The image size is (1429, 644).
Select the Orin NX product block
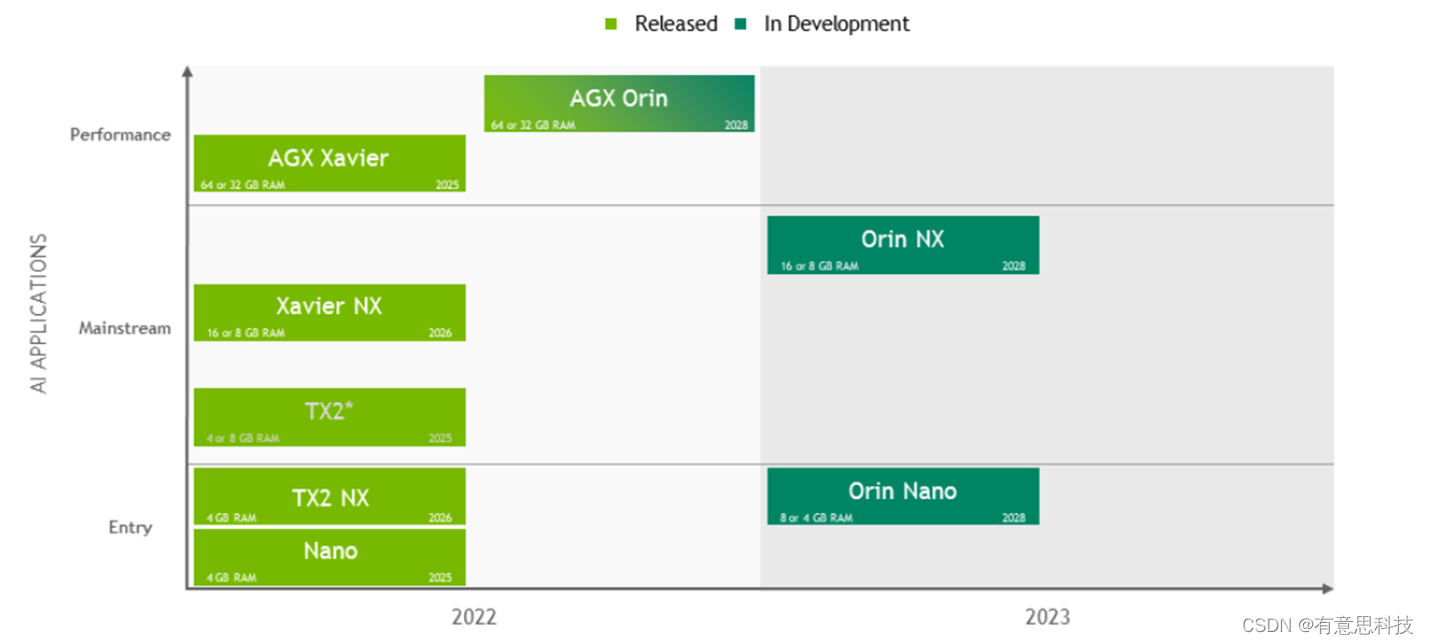pyautogui.click(x=903, y=245)
